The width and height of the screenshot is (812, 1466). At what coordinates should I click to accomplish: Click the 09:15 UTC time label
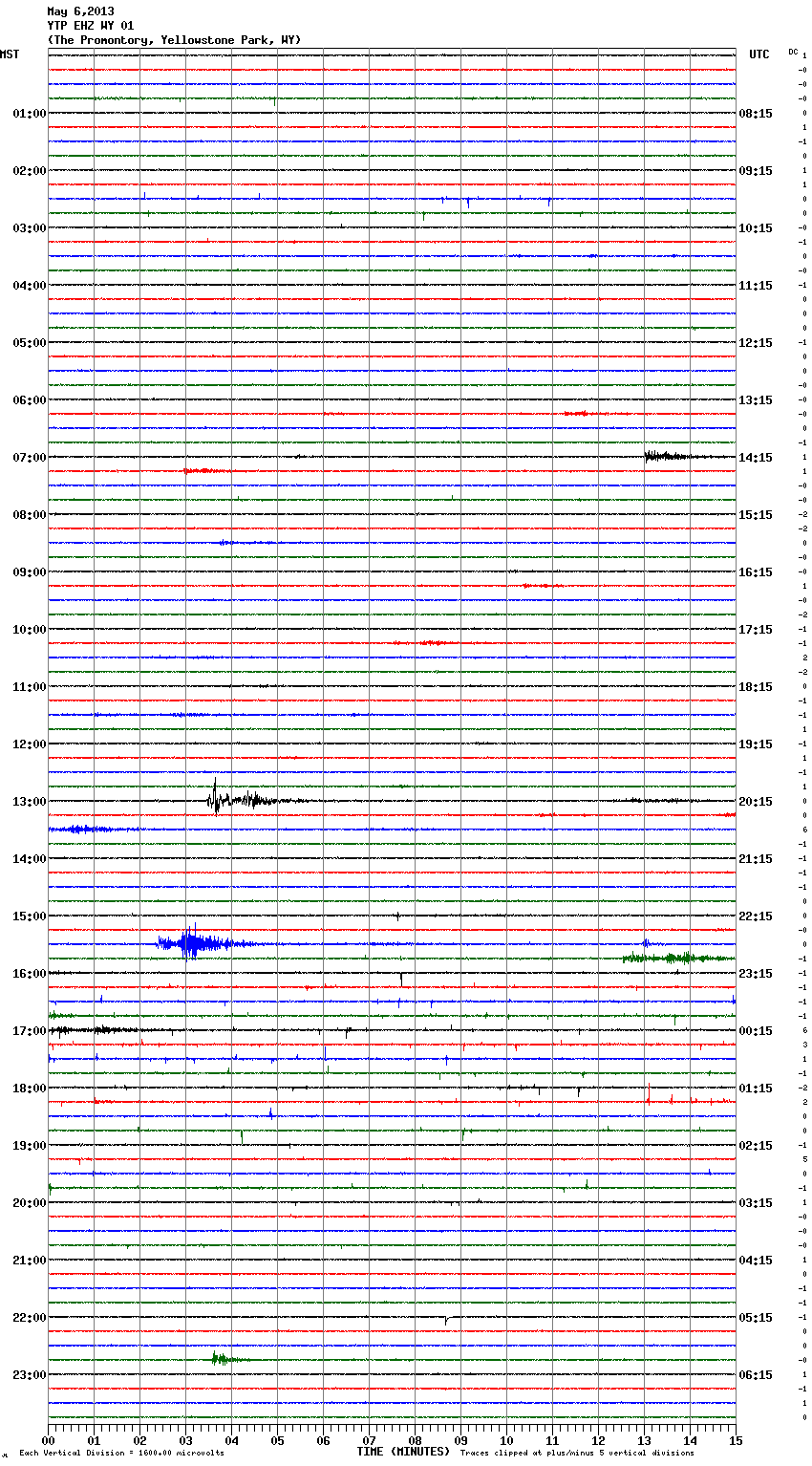pos(756,171)
